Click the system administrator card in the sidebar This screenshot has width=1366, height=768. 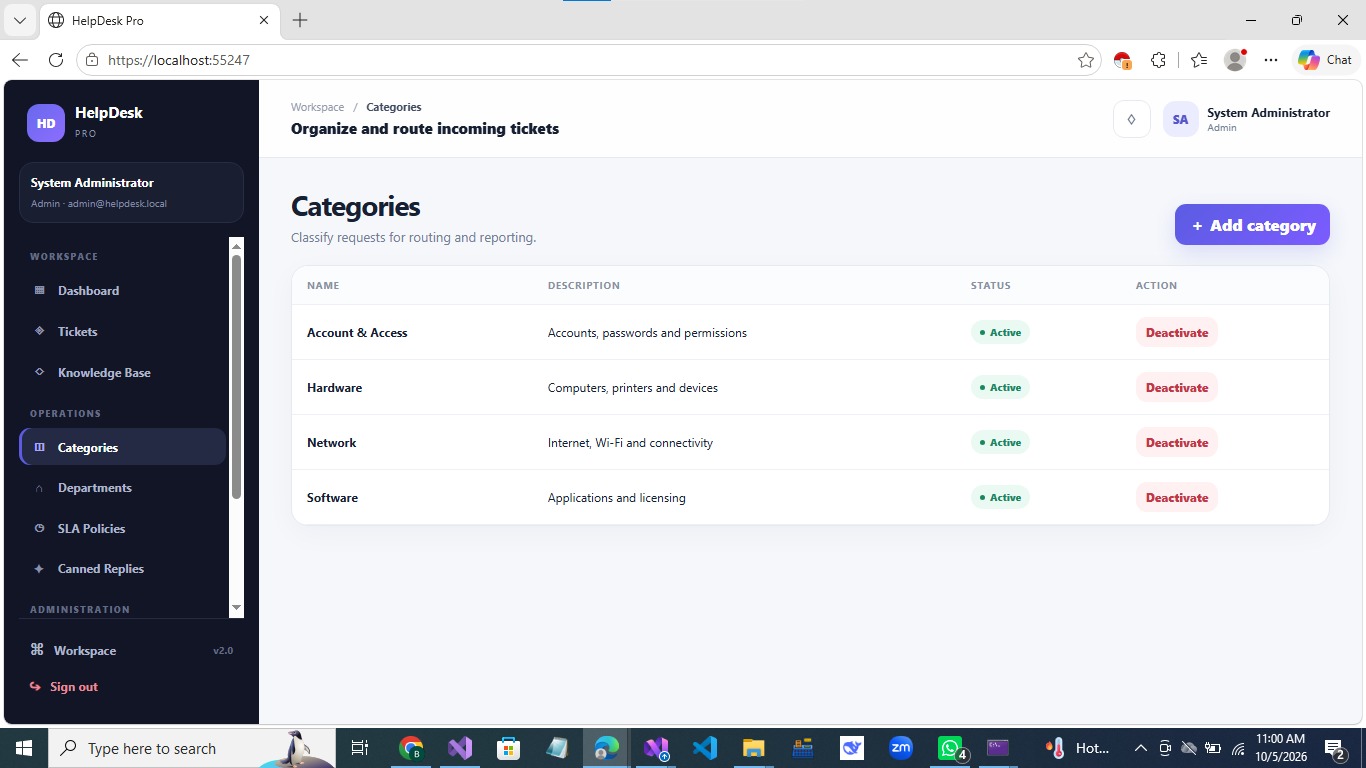[131, 192]
